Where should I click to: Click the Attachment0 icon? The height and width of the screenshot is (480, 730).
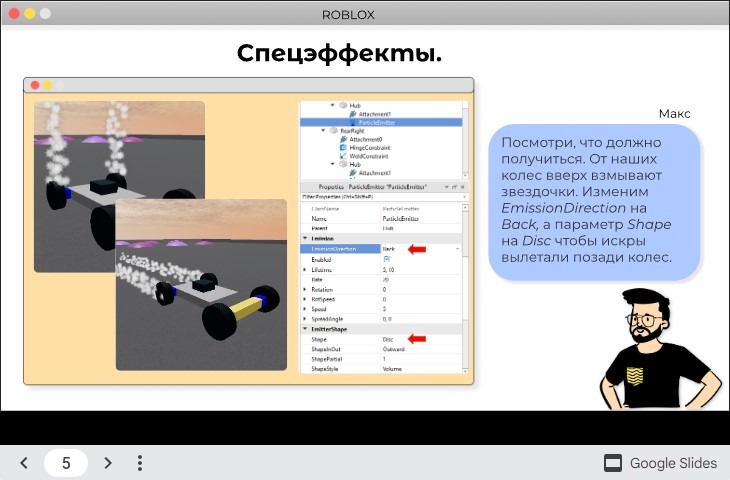(x=344, y=139)
